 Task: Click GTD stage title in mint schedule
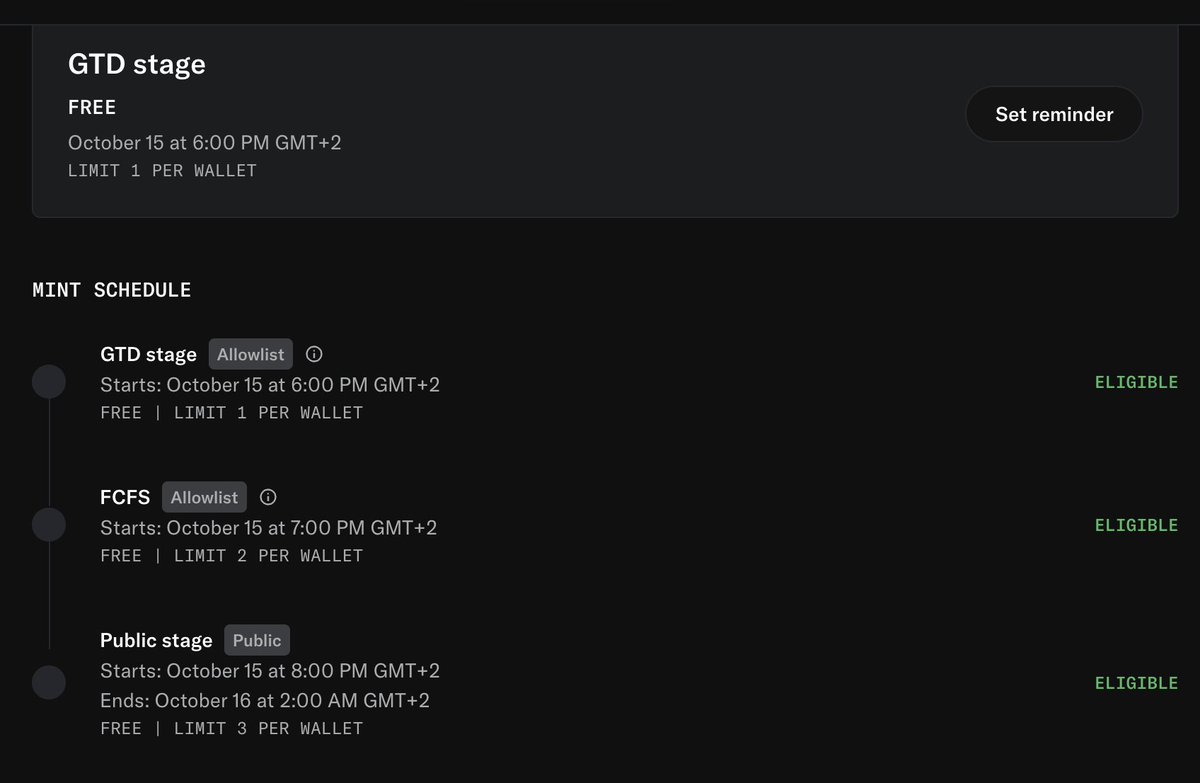tap(148, 354)
